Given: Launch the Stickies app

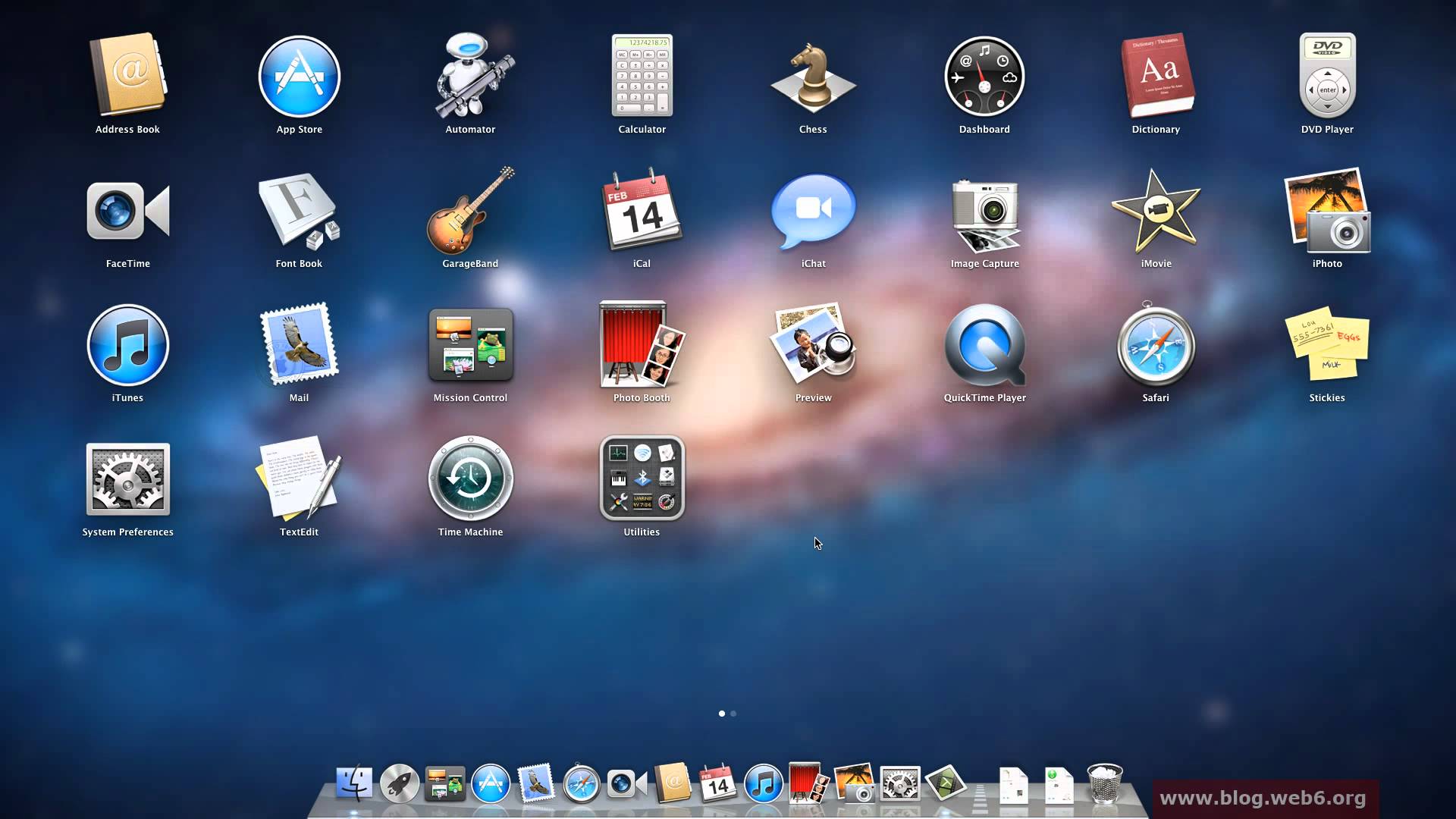Looking at the screenshot, I should 1327,345.
